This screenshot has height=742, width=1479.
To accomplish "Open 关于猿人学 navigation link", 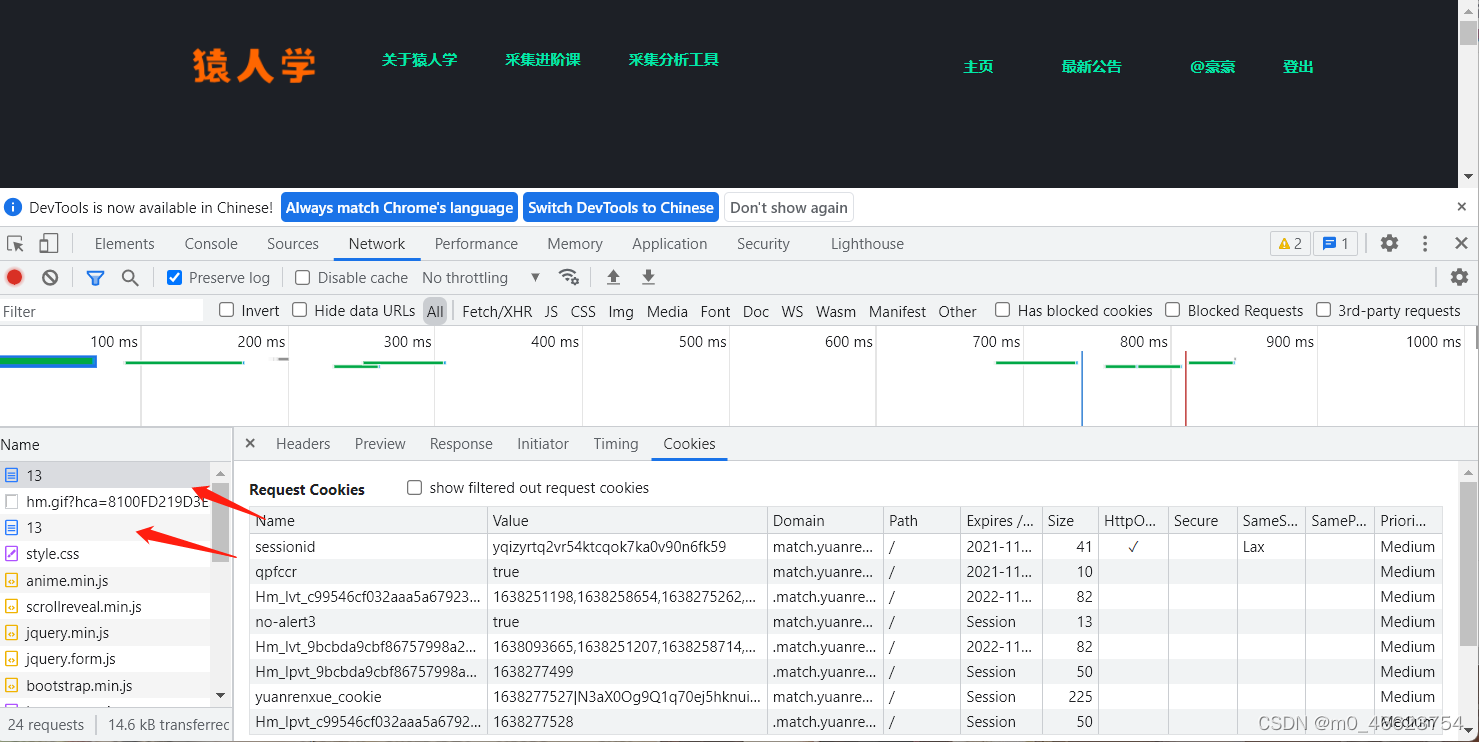I will 419,60.
